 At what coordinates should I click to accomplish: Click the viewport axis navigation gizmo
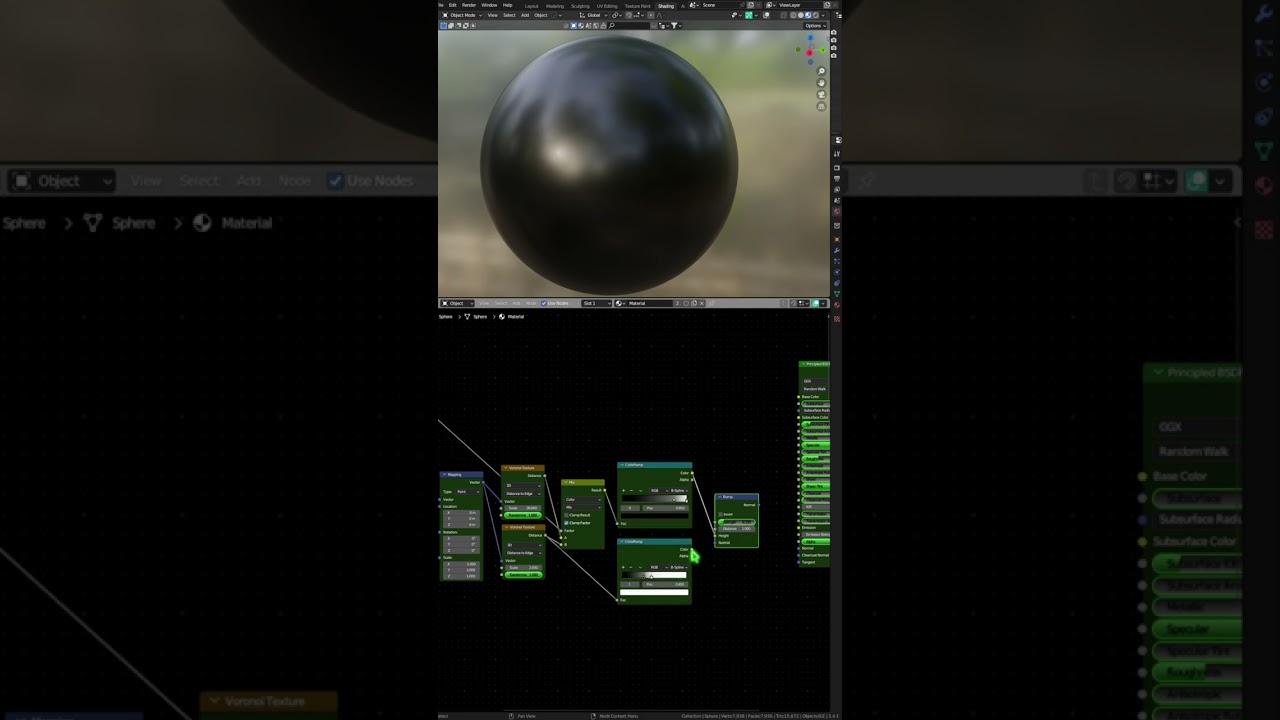pos(810,49)
